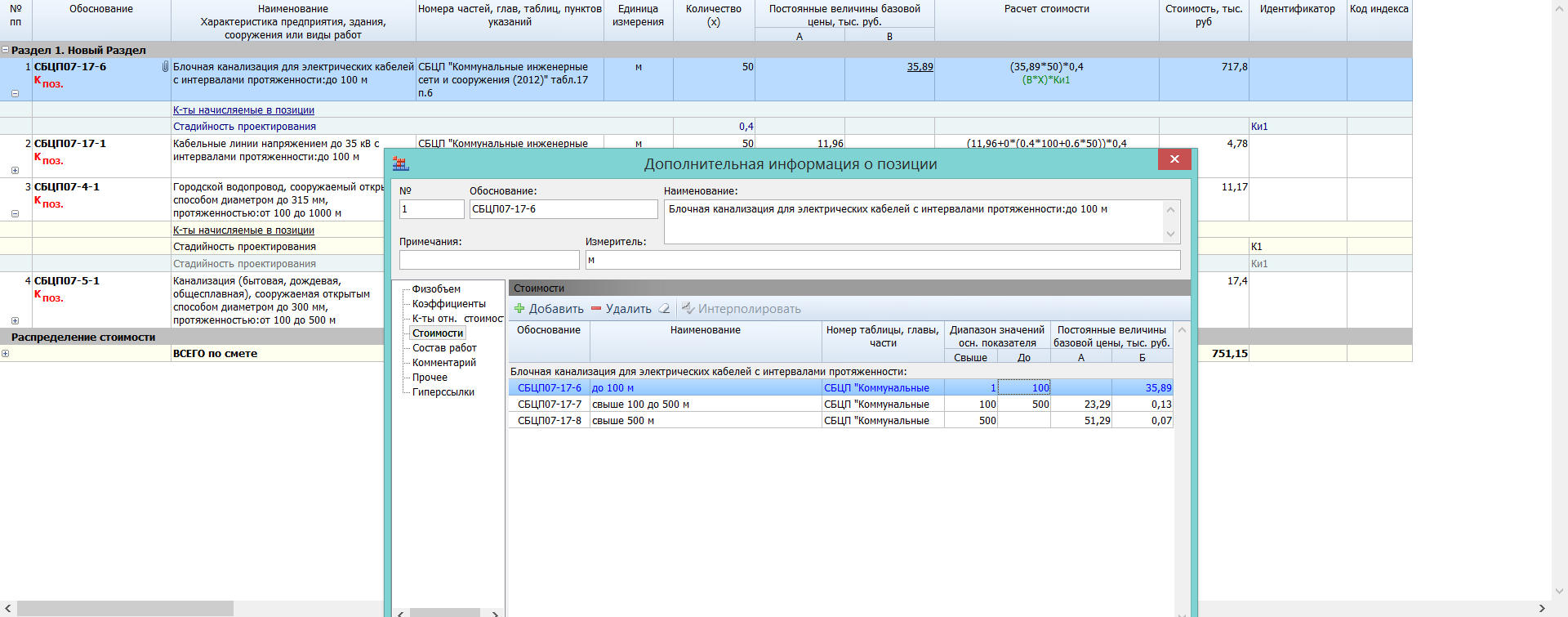Follow the underlined base price 35,89 link
The height and width of the screenshot is (617, 1568).
coord(920,67)
